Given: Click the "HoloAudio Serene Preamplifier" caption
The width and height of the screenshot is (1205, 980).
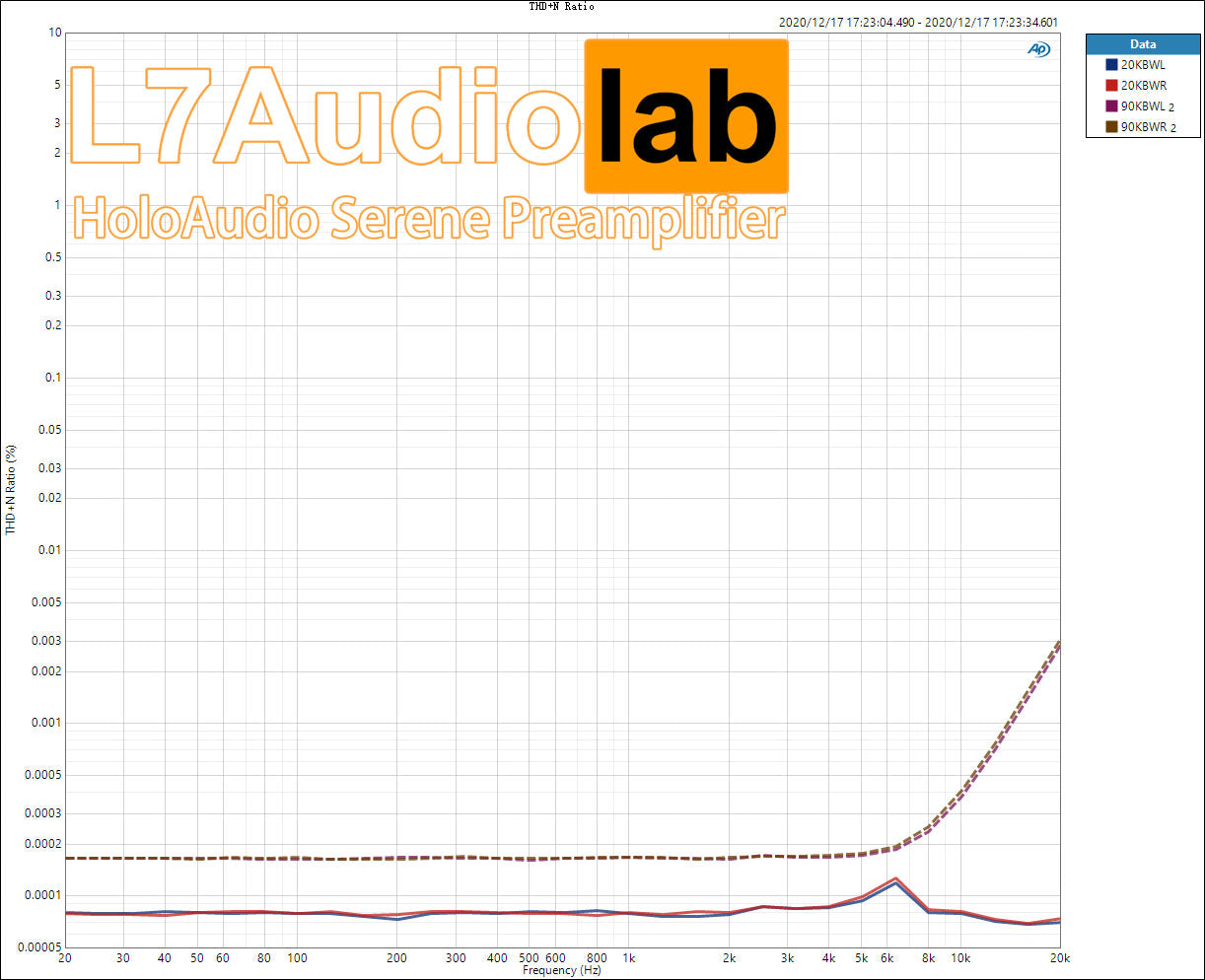Looking at the screenshot, I should tap(430, 219).
